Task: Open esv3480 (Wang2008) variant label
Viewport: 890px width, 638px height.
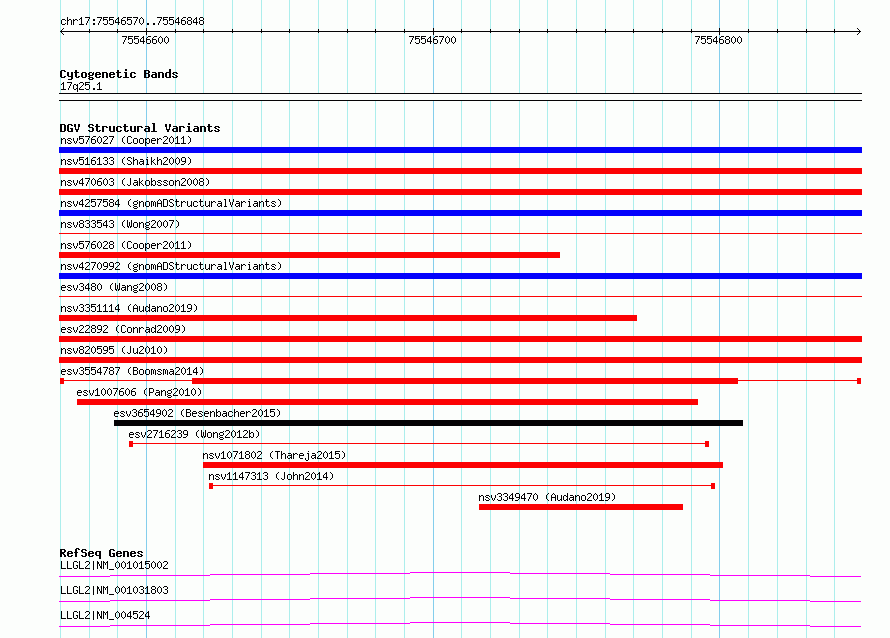Action: tap(114, 287)
